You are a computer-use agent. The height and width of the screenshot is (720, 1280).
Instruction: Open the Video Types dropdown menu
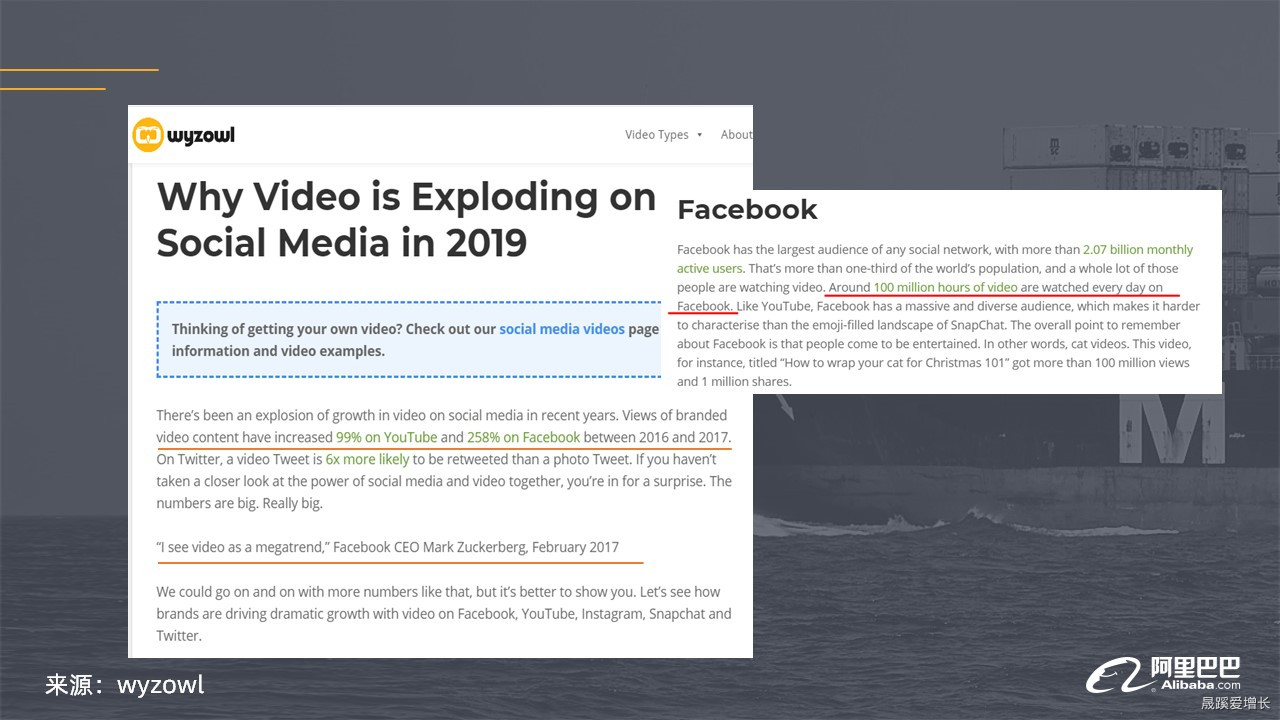point(664,135)
